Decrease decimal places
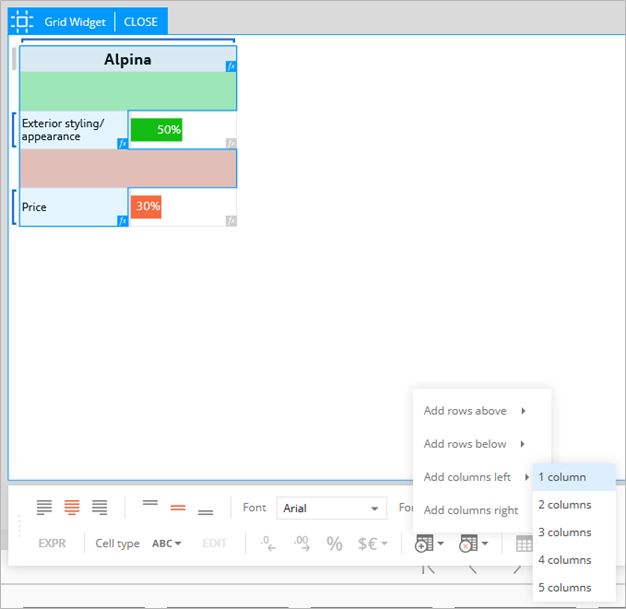Image resolution: width=626 pixels, height=609 pixels. click(x=268, y=544)
